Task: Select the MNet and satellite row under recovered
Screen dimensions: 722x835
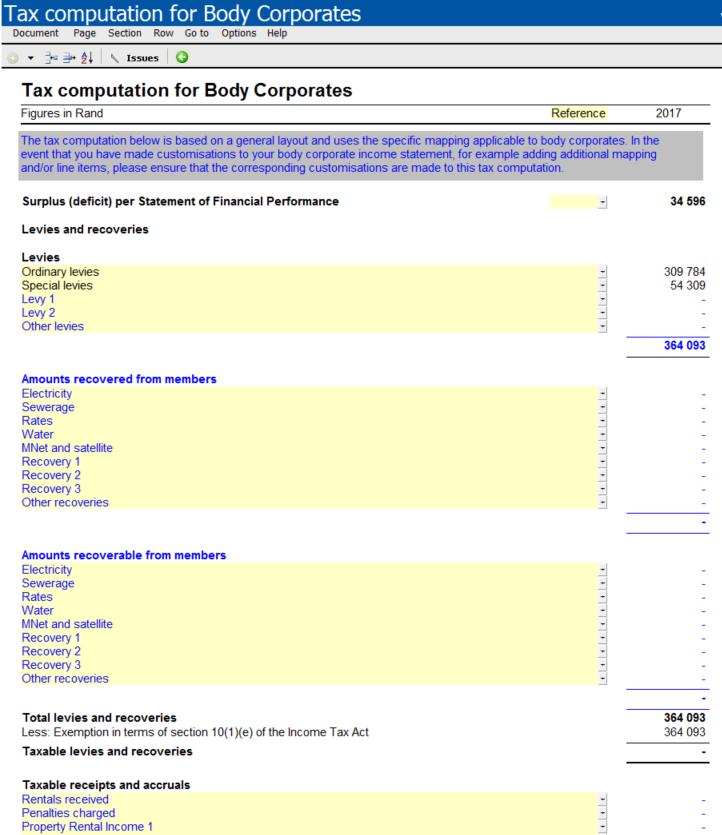Action: pos(67,448)
